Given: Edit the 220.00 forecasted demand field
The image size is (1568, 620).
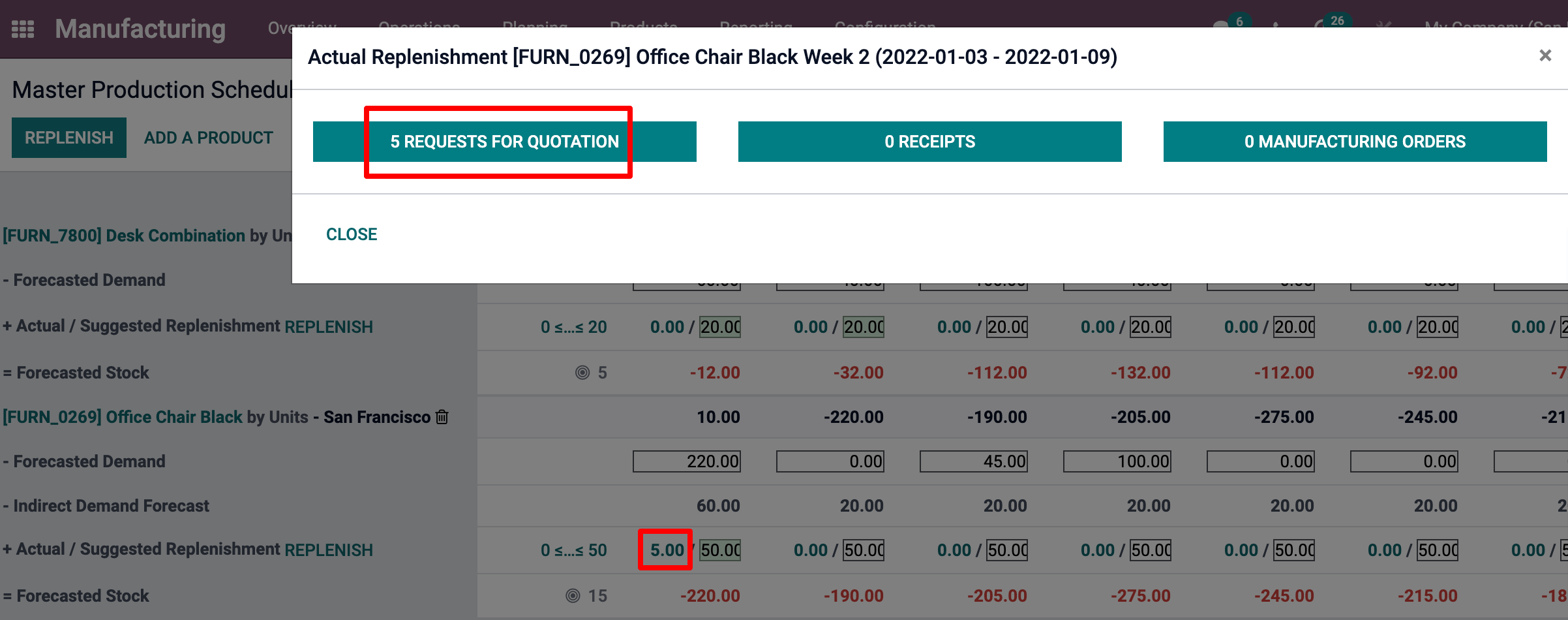Looking at the screenshot, I should click(686, 461).
